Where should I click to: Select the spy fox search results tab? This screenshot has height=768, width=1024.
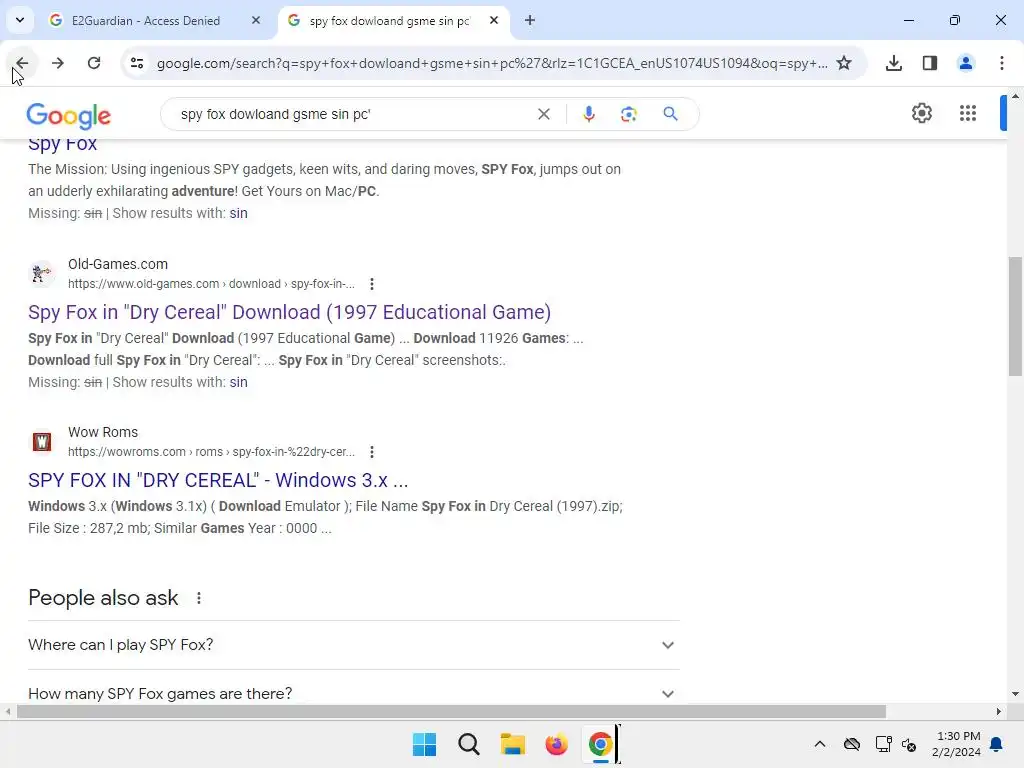click(389, 21)
